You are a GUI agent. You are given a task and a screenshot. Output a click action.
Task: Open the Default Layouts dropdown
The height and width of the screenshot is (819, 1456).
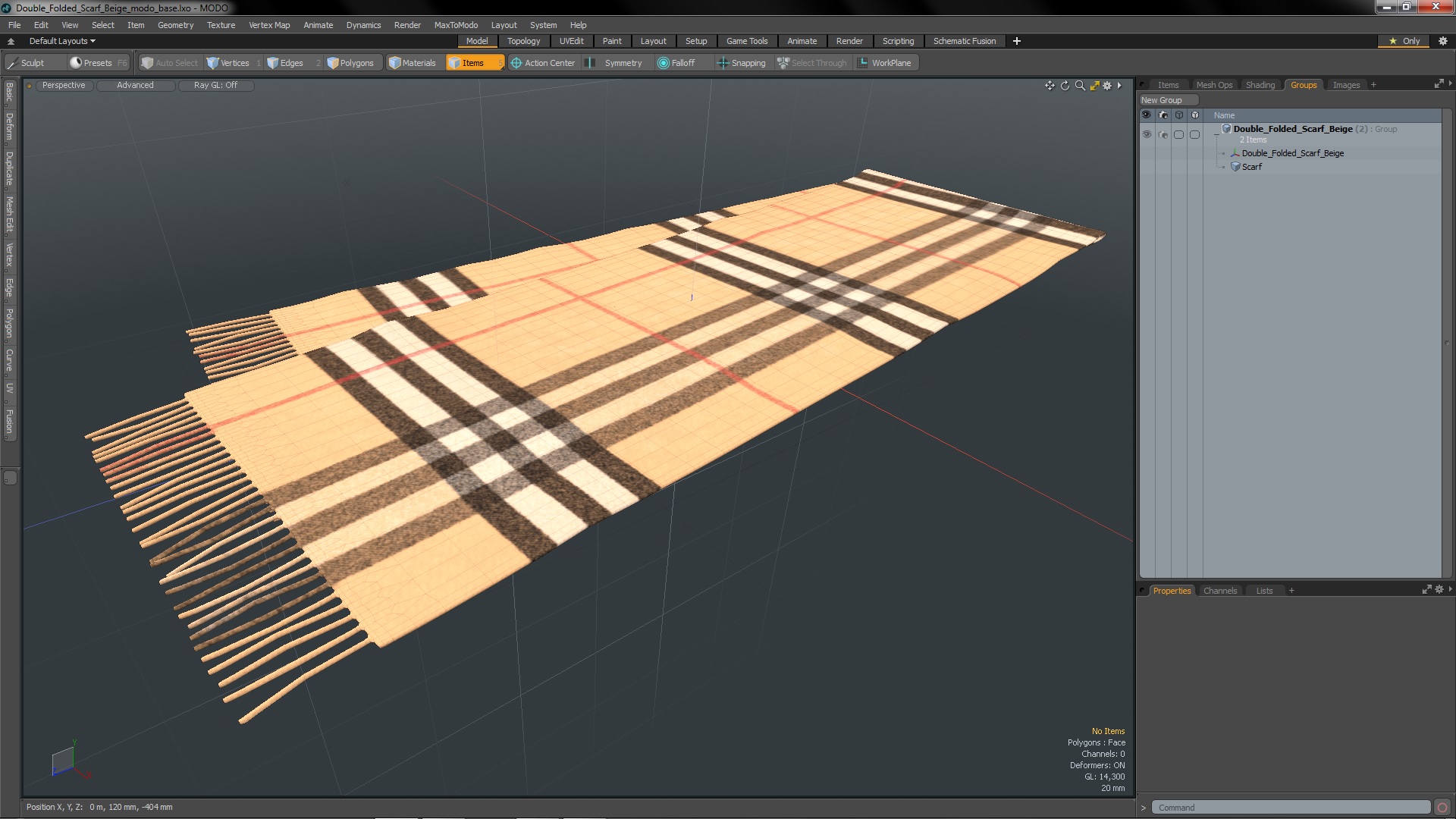coord(62,41)
